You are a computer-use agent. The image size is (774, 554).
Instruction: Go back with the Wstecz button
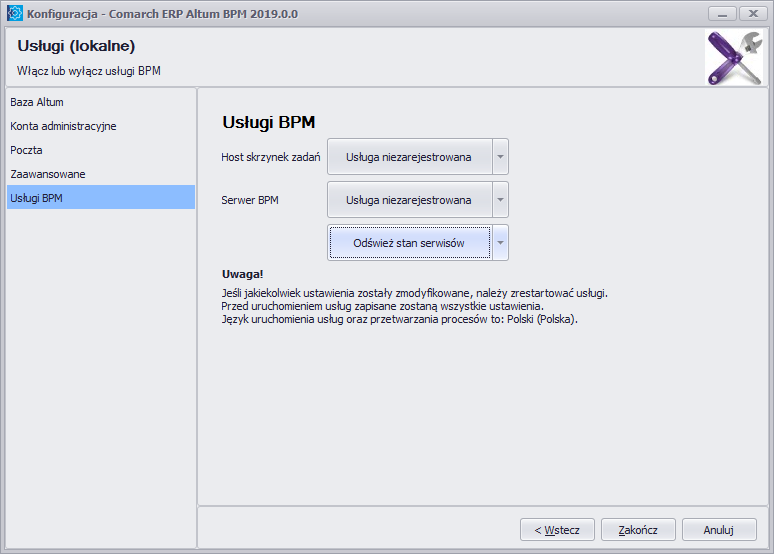click(557, 530)
